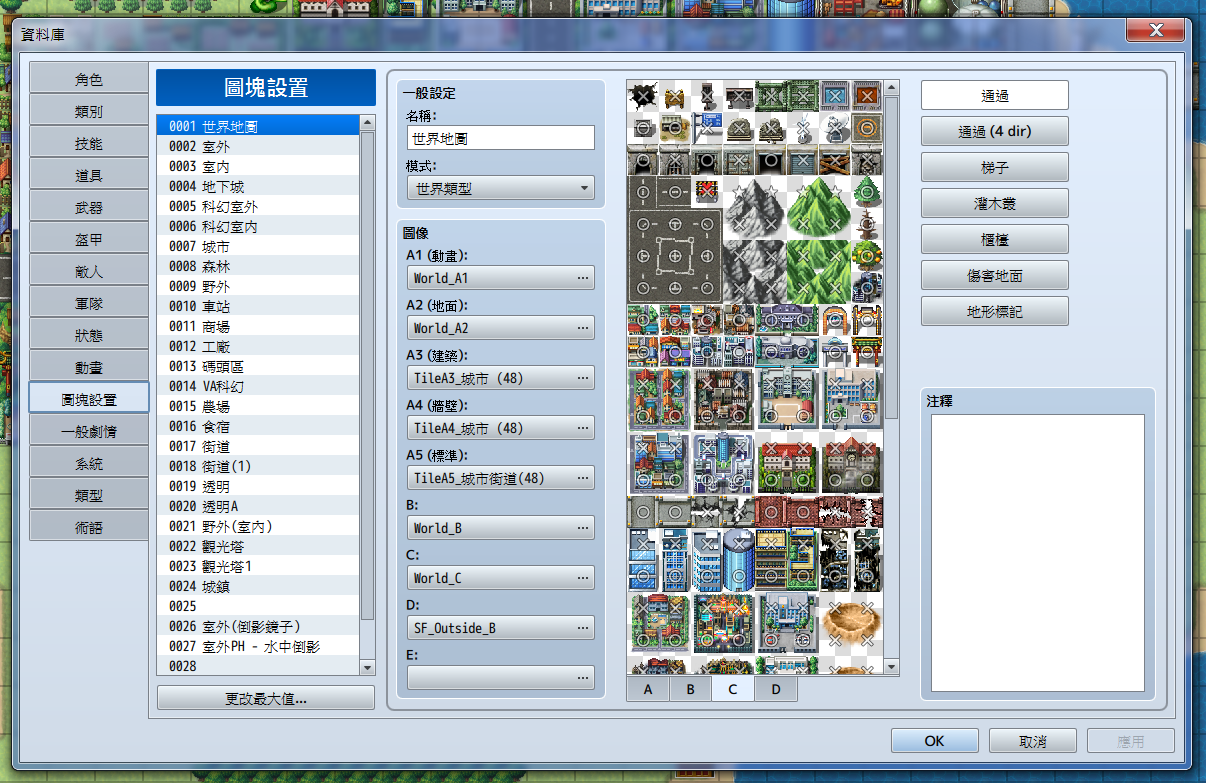
Task: Toggle passage on the orange fruit tree tile
Action: pos(867,256)
